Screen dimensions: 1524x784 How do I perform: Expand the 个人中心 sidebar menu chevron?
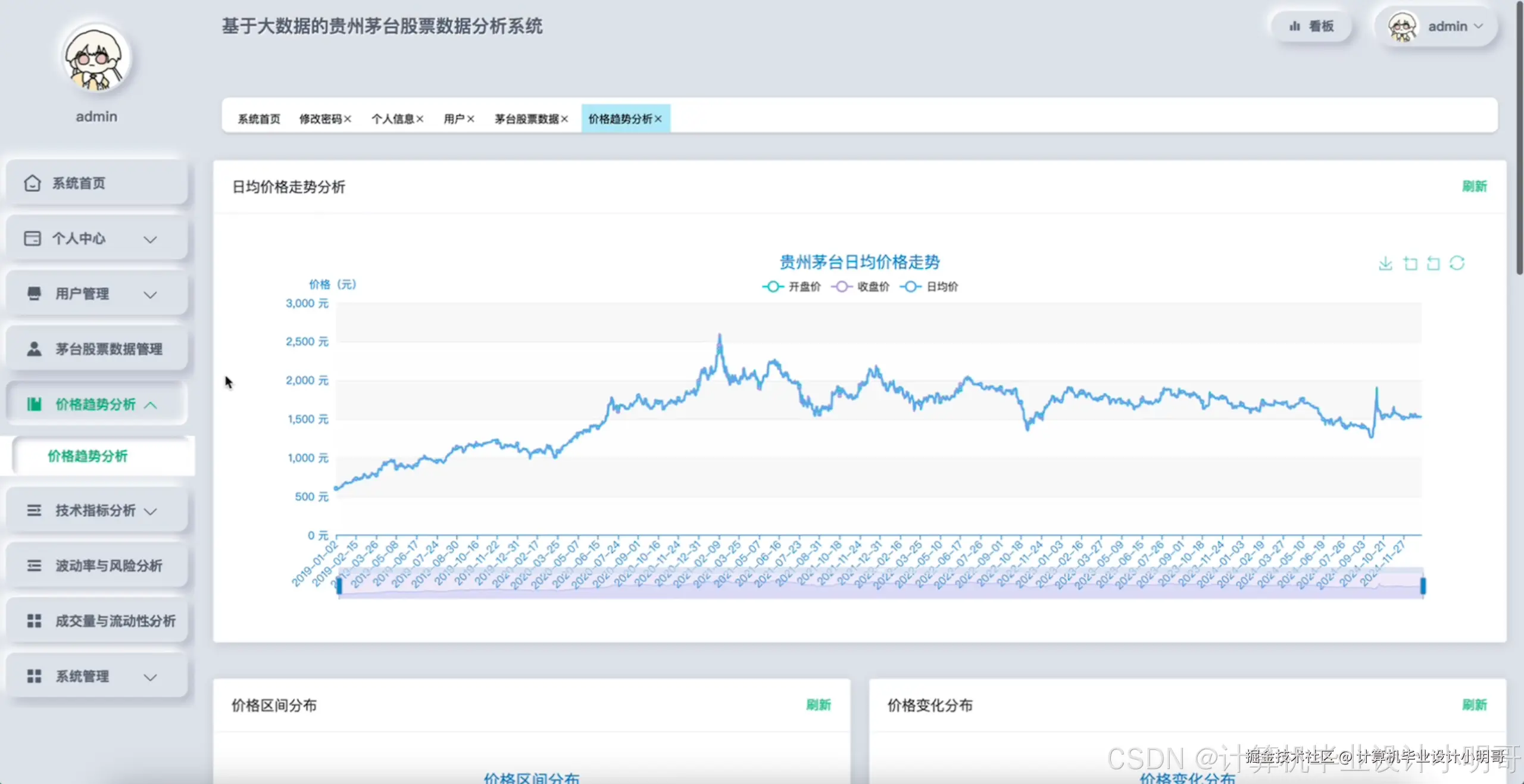coord(150,239)
